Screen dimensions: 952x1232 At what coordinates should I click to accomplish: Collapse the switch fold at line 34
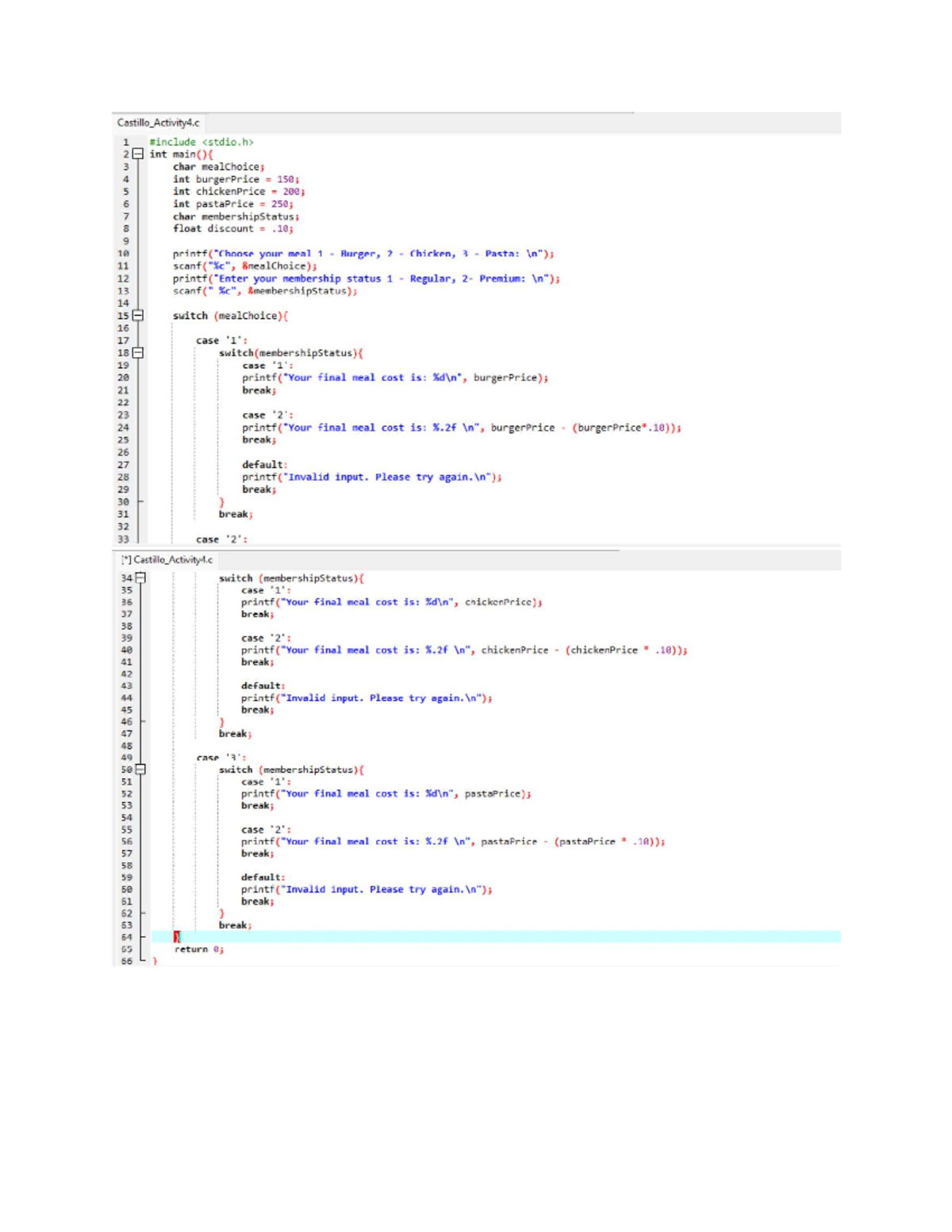click(140, 578)
